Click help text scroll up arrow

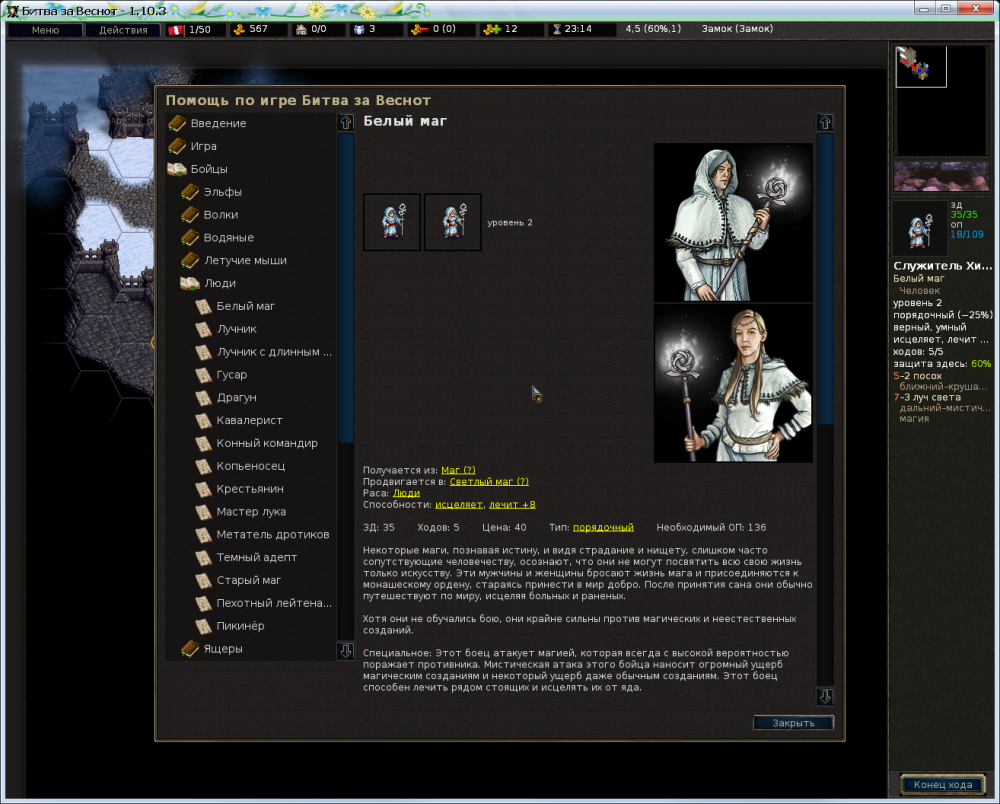click(825, 122)
